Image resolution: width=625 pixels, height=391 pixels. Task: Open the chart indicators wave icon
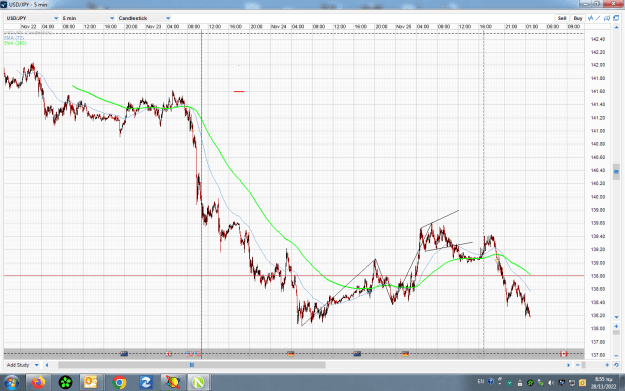590,18
